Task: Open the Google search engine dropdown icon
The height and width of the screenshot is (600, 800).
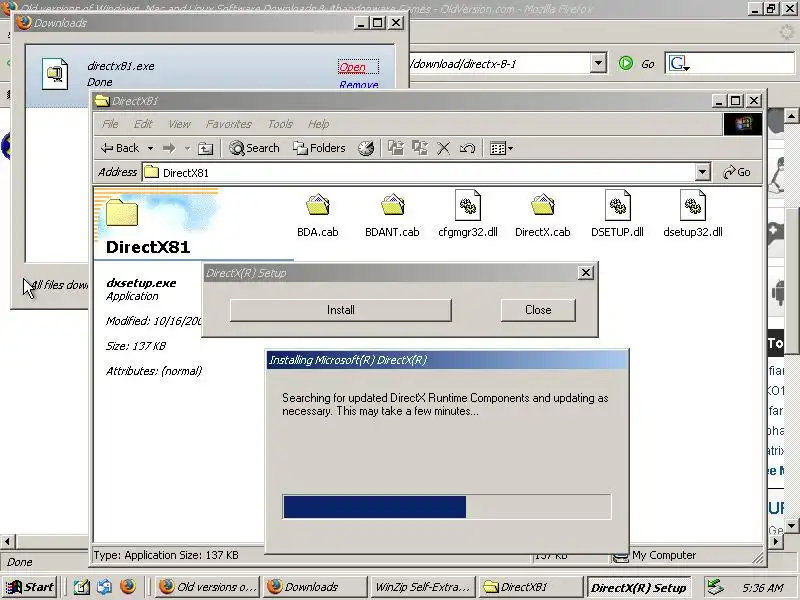Action: point(679,63)
